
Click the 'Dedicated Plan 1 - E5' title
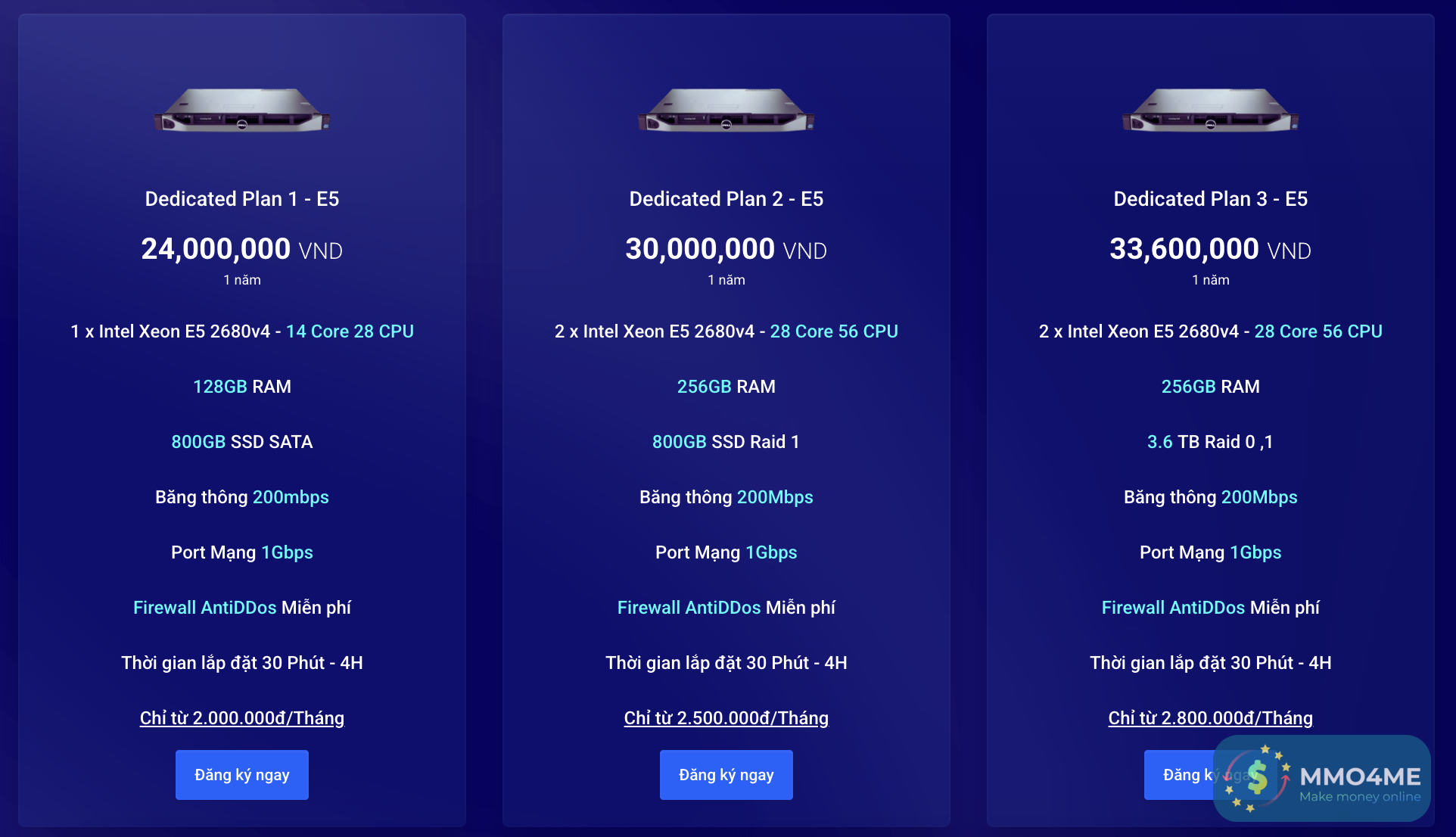[242, 198]
